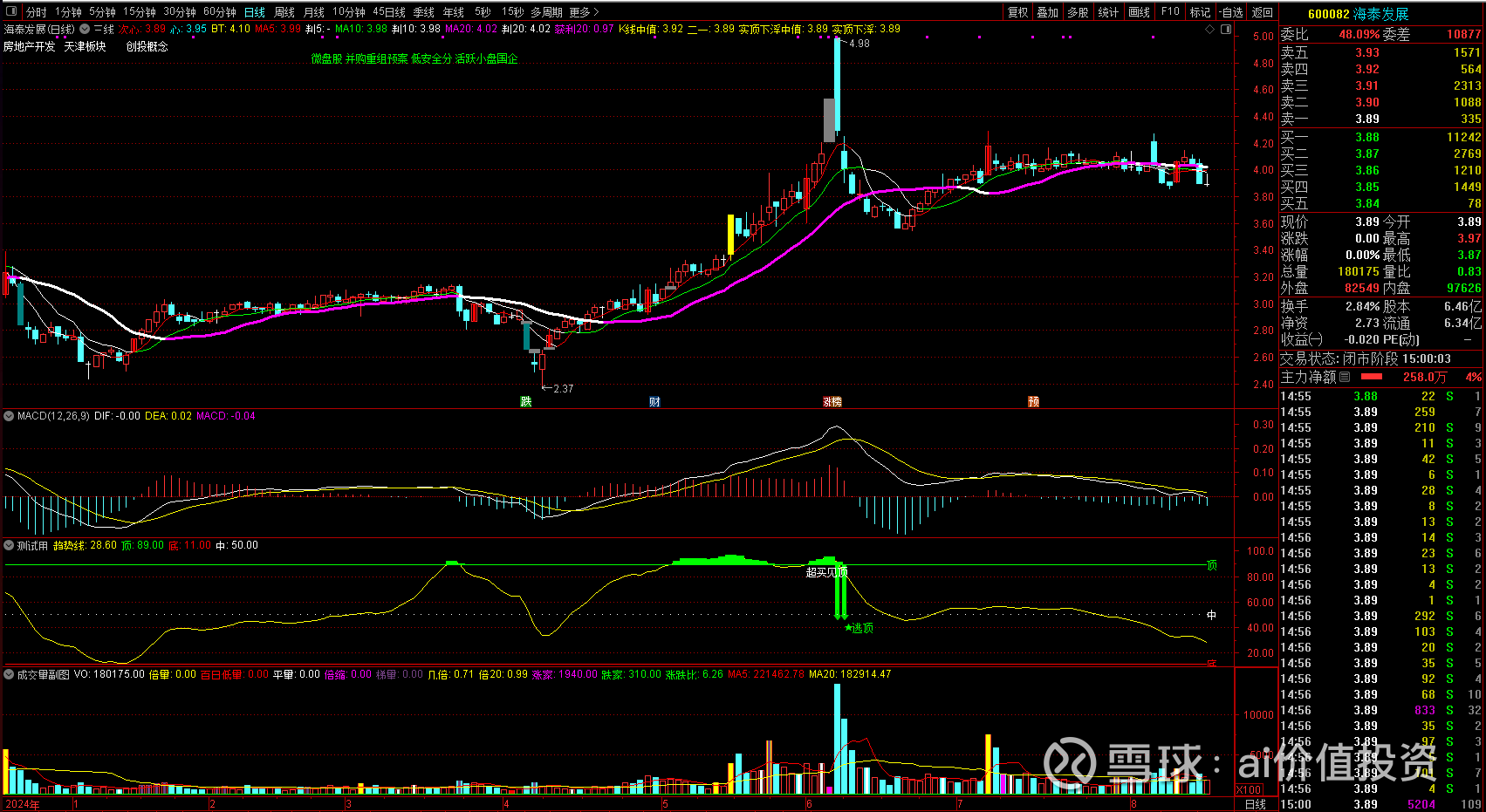Click the 复权 adjustment button
Image resolution: width=1486 pixels, height=812 pixels.
[x=1018, y=12]
